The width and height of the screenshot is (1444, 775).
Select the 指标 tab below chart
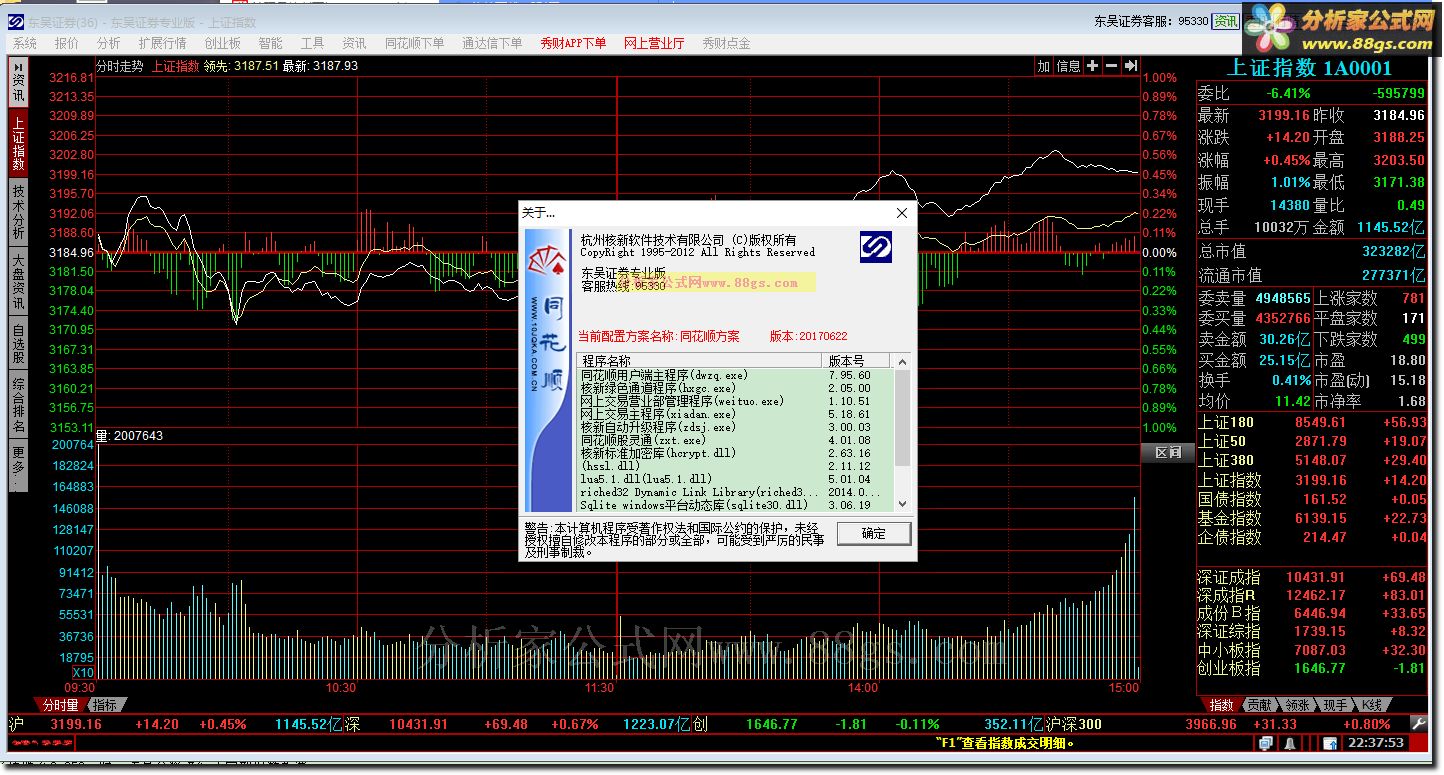coord(105,705)
